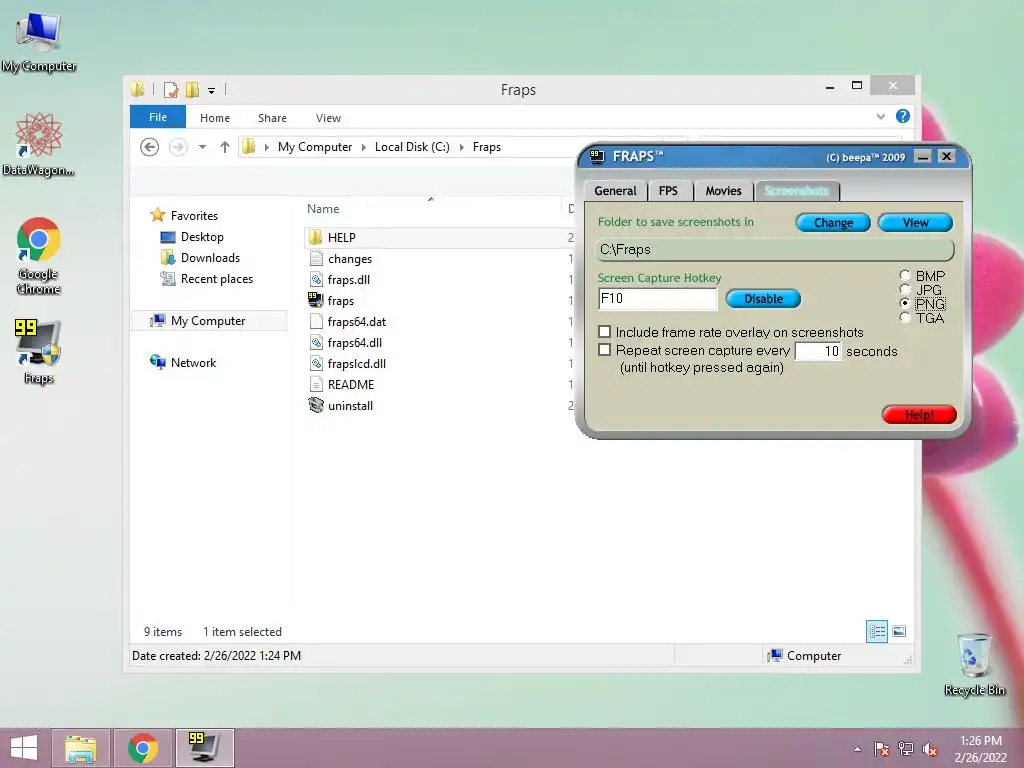
Task: Go up one folder level
Action: pyautogui.click(x=225, y=147)
